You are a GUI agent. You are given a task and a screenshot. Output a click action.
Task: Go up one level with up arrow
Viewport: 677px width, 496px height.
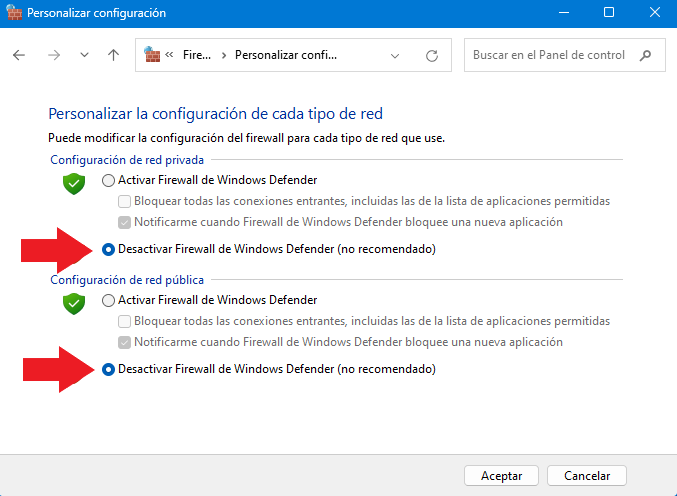[x=114, y=55]
